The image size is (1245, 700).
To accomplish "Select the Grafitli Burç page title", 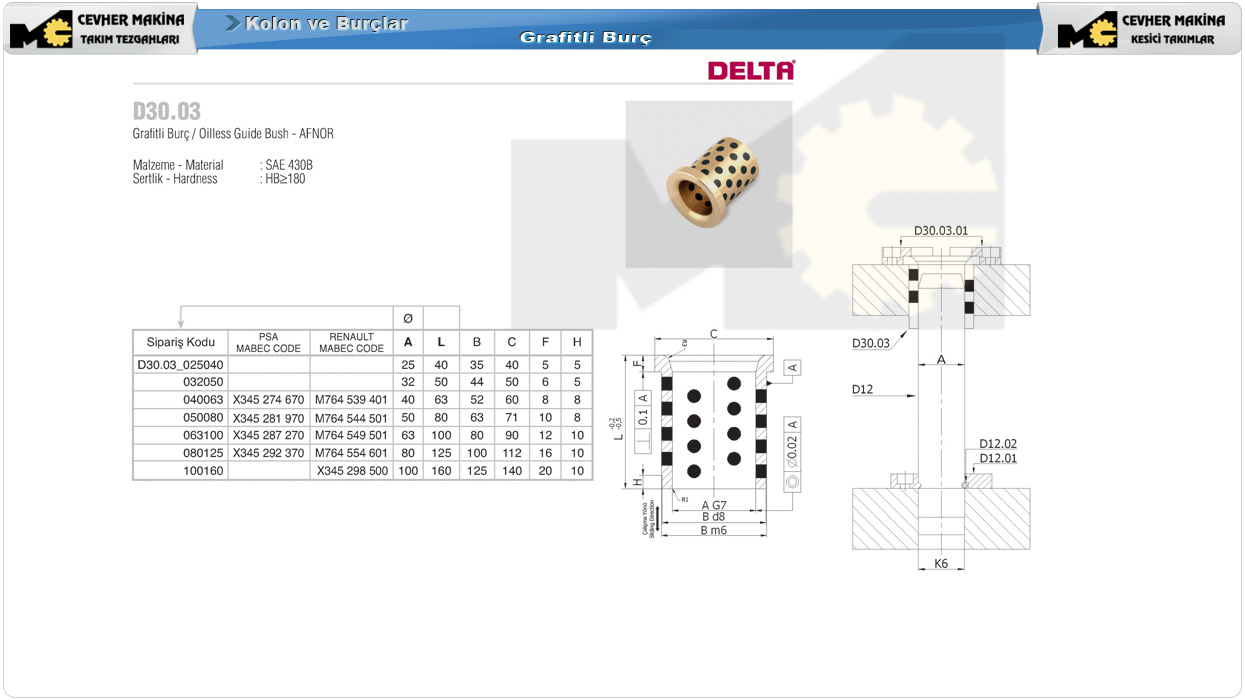I will tap(585, 38).
